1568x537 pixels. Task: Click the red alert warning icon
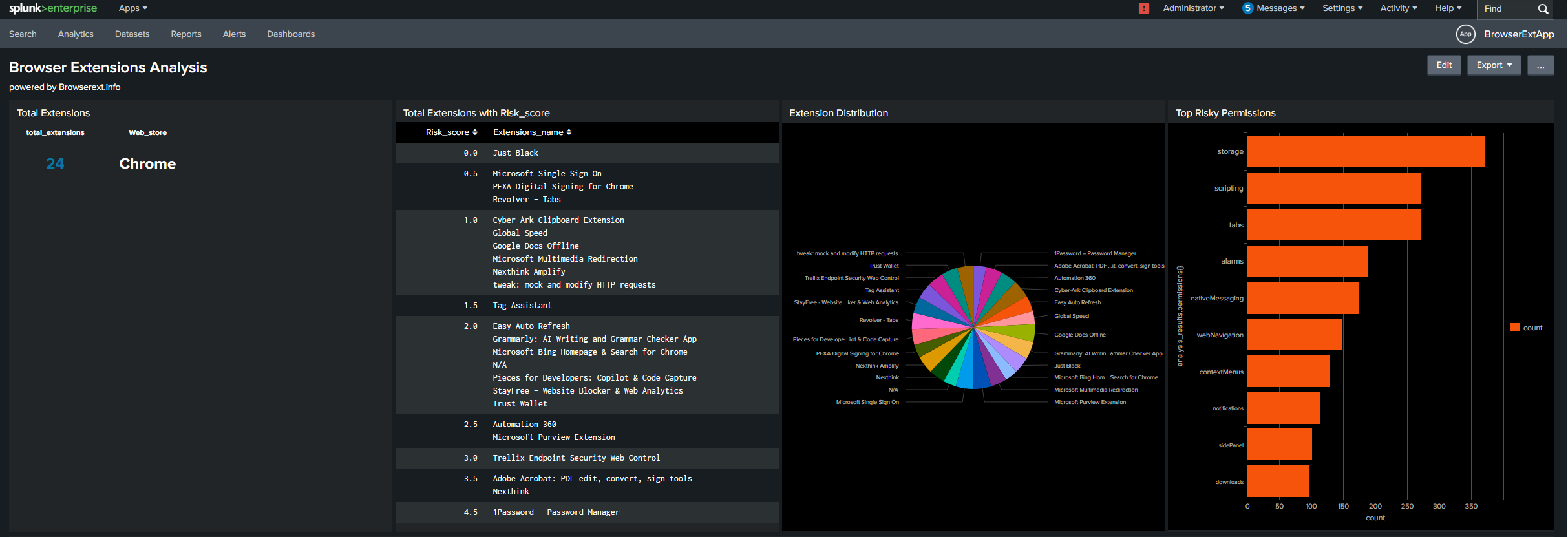click(1144, 8)
